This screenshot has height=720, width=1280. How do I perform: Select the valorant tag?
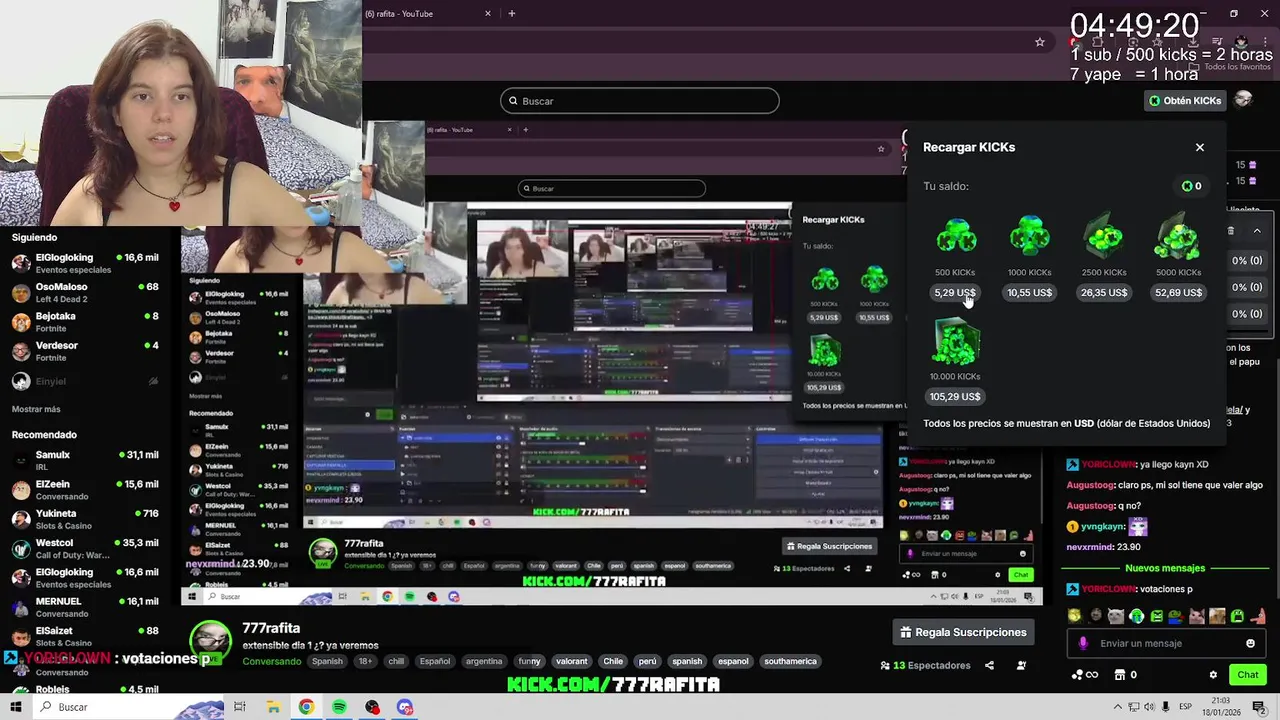tap(572, 661)
